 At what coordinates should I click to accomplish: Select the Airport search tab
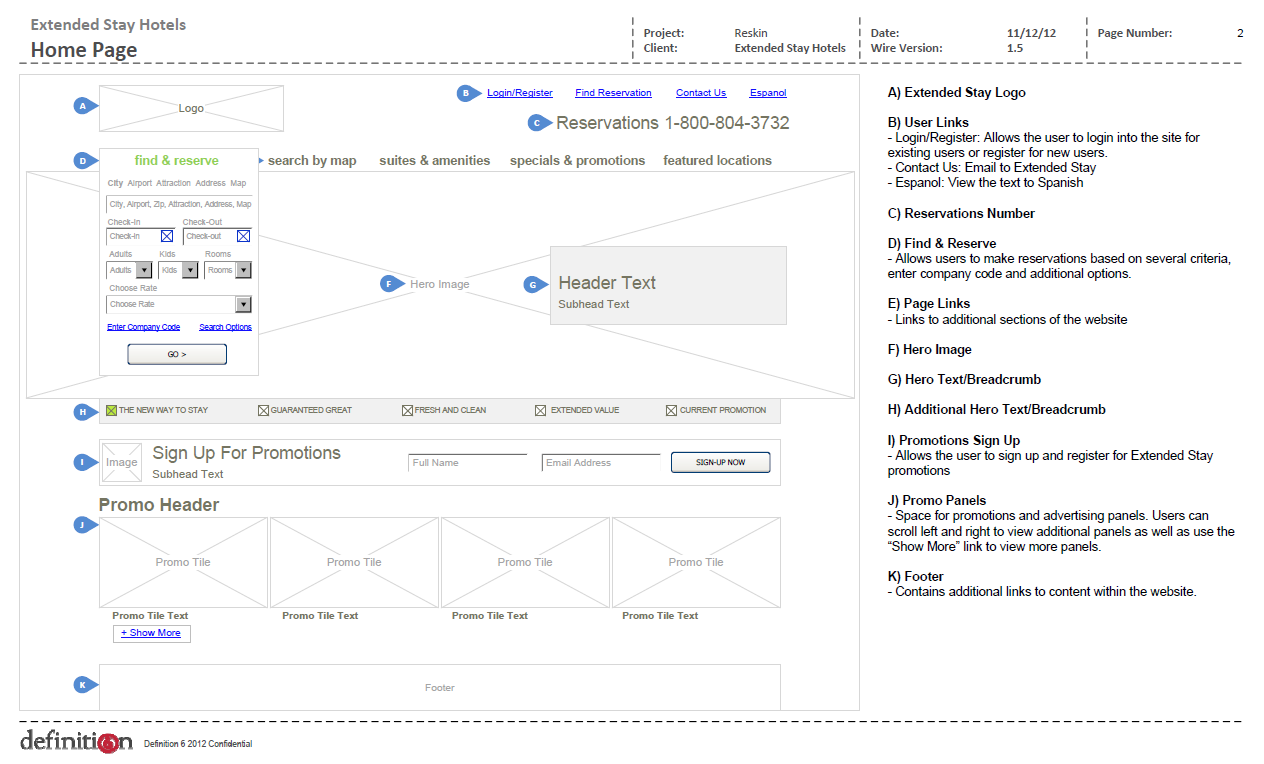(140, 184)
